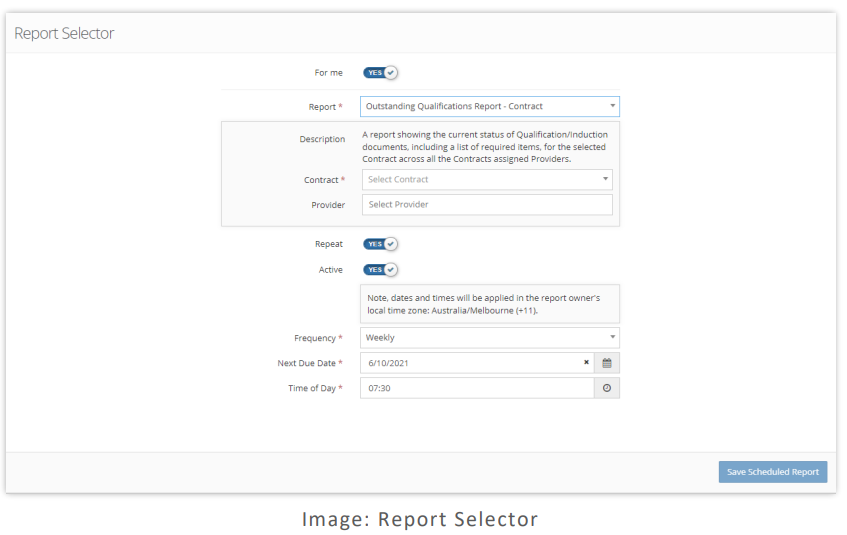Click the Report Selector heading

(x=64, y=34)
